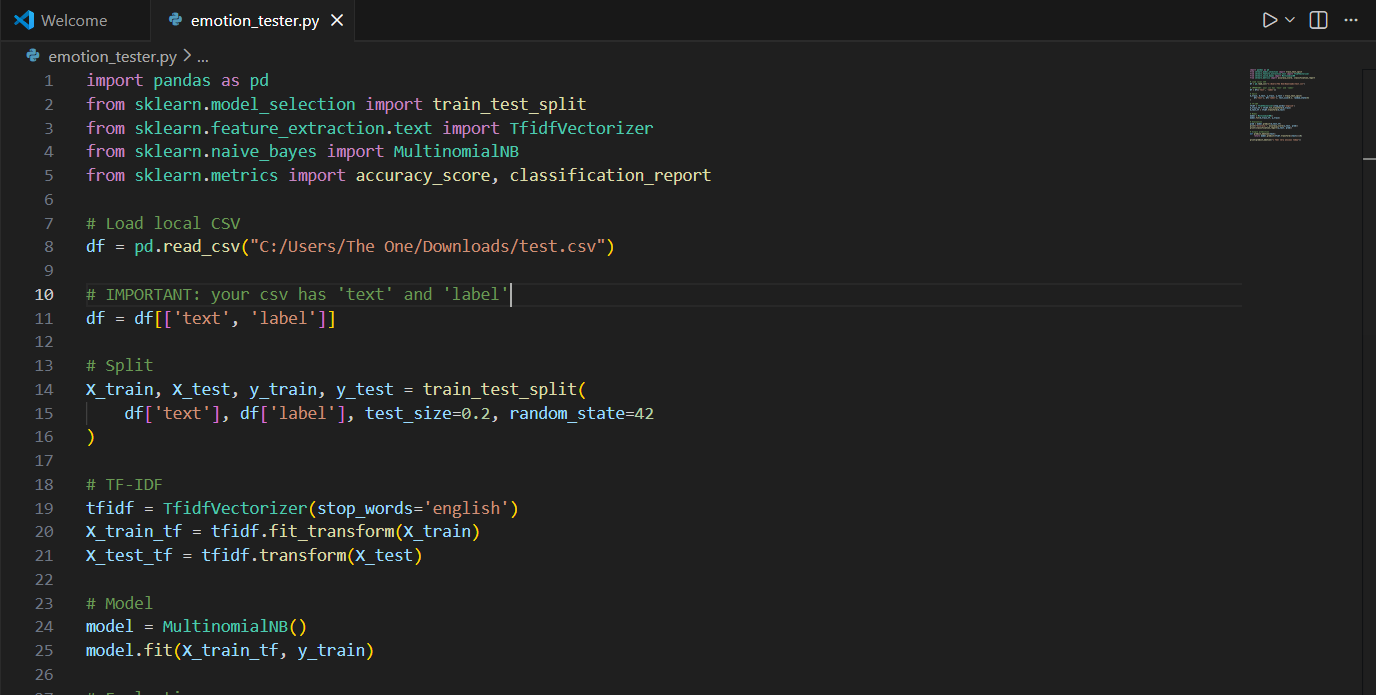Click the chevron after emotion_tester.py breadcrumb
Screen dimensions: 1376x695
pyautogui.click(x=186, y=56)
